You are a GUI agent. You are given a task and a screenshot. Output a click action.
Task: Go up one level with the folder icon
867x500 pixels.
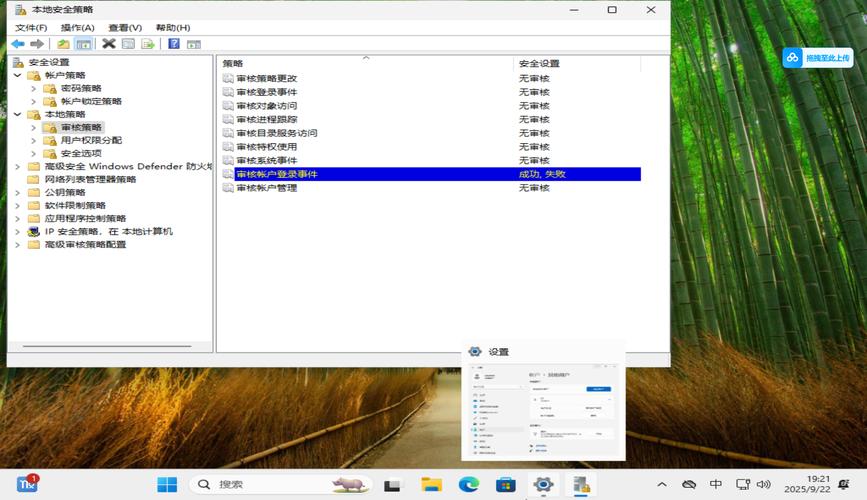(64, 44)
